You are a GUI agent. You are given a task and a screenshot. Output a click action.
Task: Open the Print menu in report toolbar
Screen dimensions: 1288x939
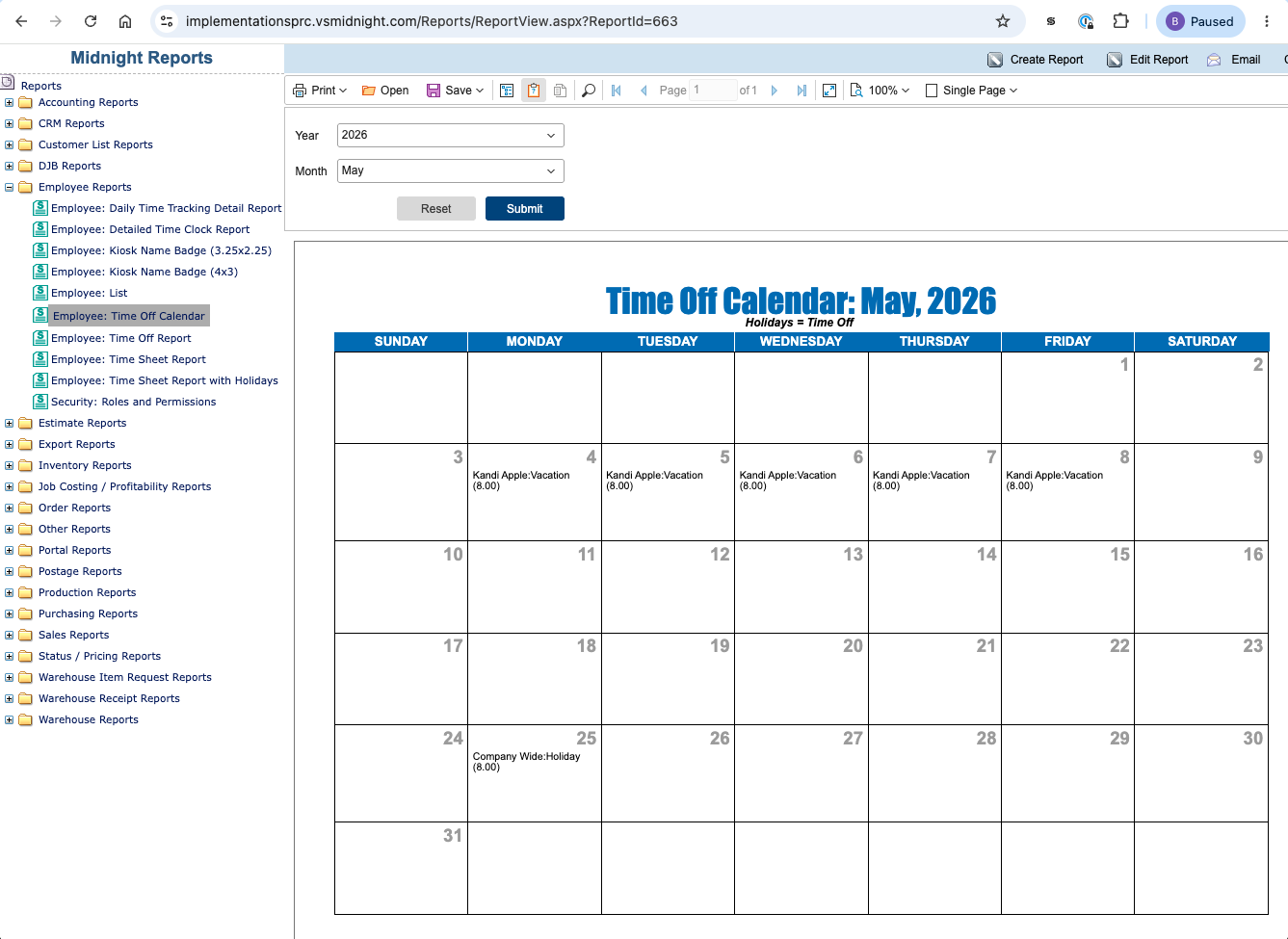coord(320,91)
